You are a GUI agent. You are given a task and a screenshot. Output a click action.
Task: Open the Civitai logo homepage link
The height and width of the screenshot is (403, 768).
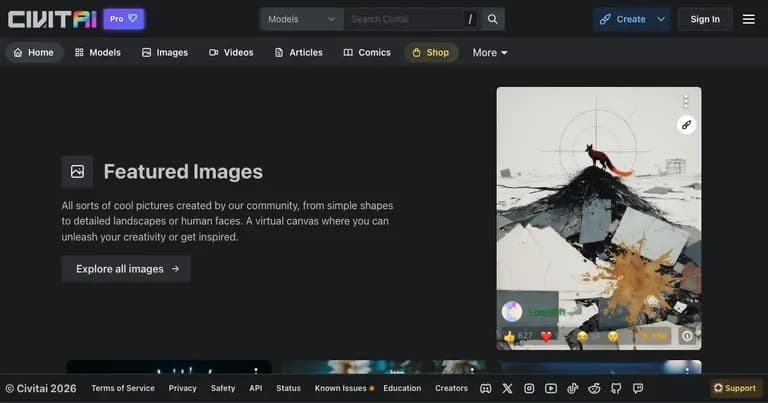(52, 19)
